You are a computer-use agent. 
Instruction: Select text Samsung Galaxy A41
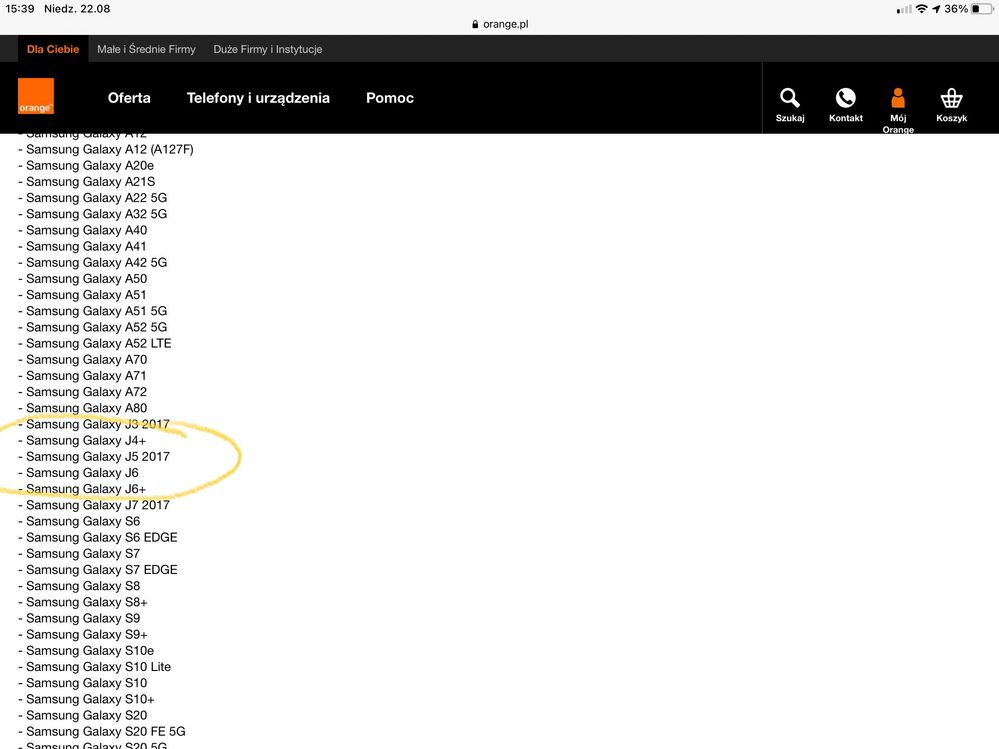tap(86, 246)
